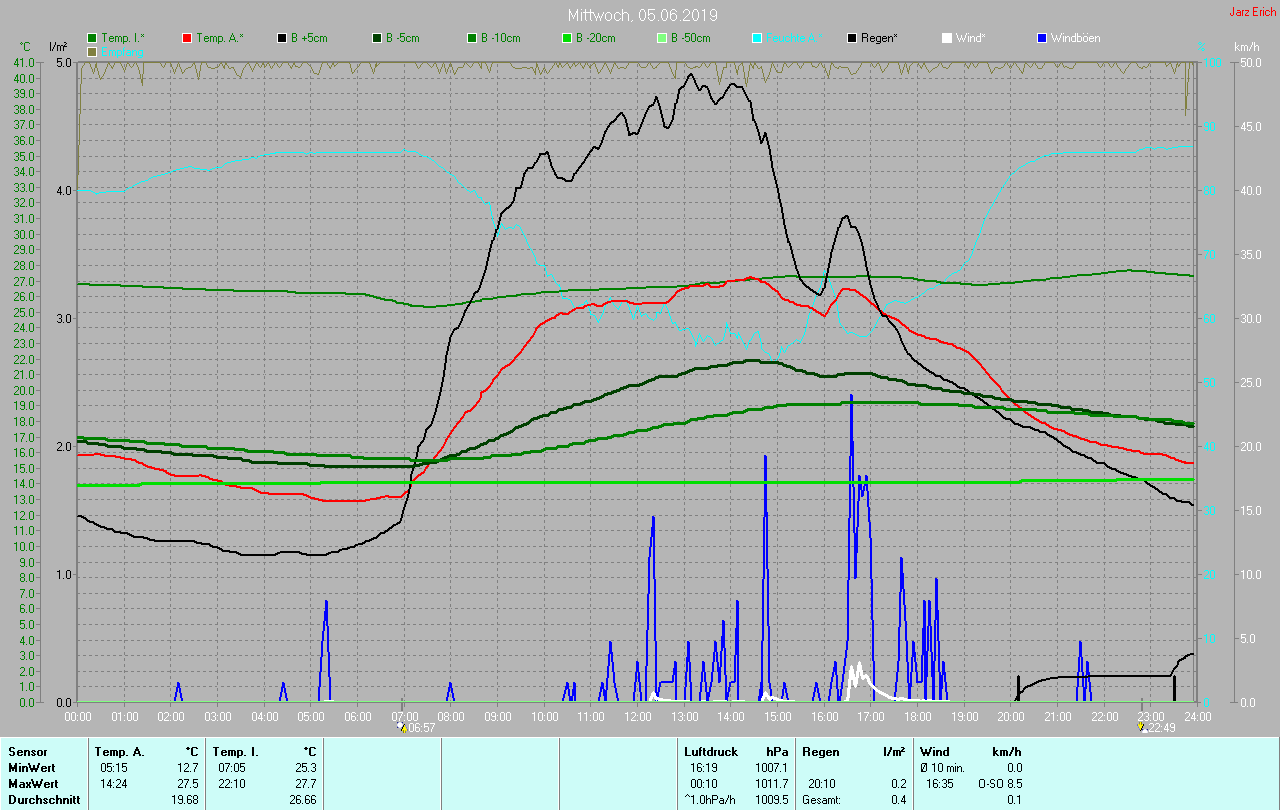
Task: Select the B -10cm legend color box
Action: [x=472, y=38]
